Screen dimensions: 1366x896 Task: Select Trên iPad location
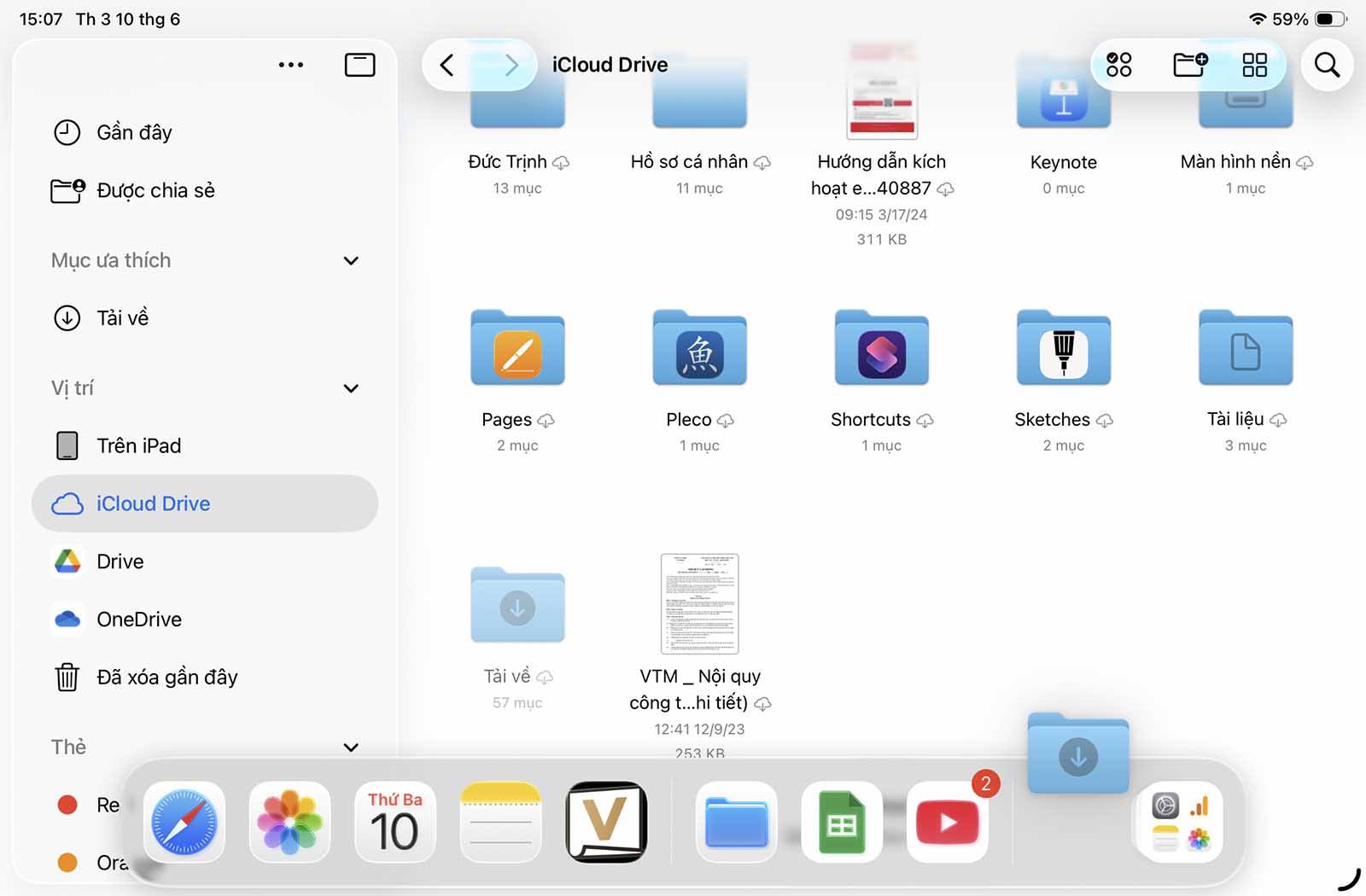pyautogui.click(x=138, y=445)
